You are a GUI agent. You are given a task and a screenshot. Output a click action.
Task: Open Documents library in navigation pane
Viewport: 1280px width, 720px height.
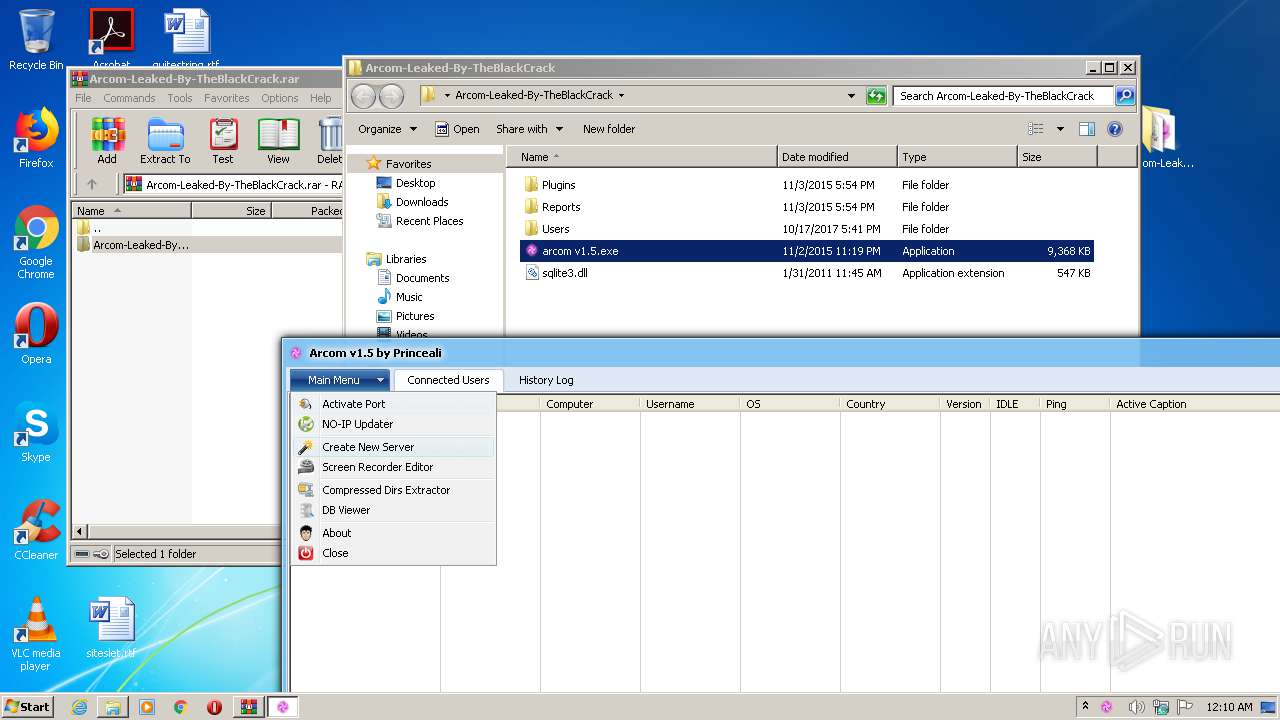(422, 278)
